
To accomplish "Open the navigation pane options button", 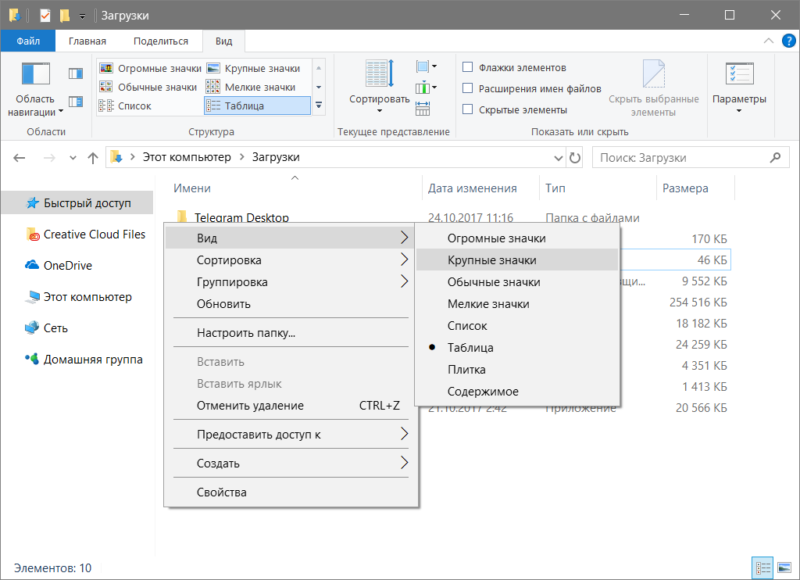I will tap(35, 89).
